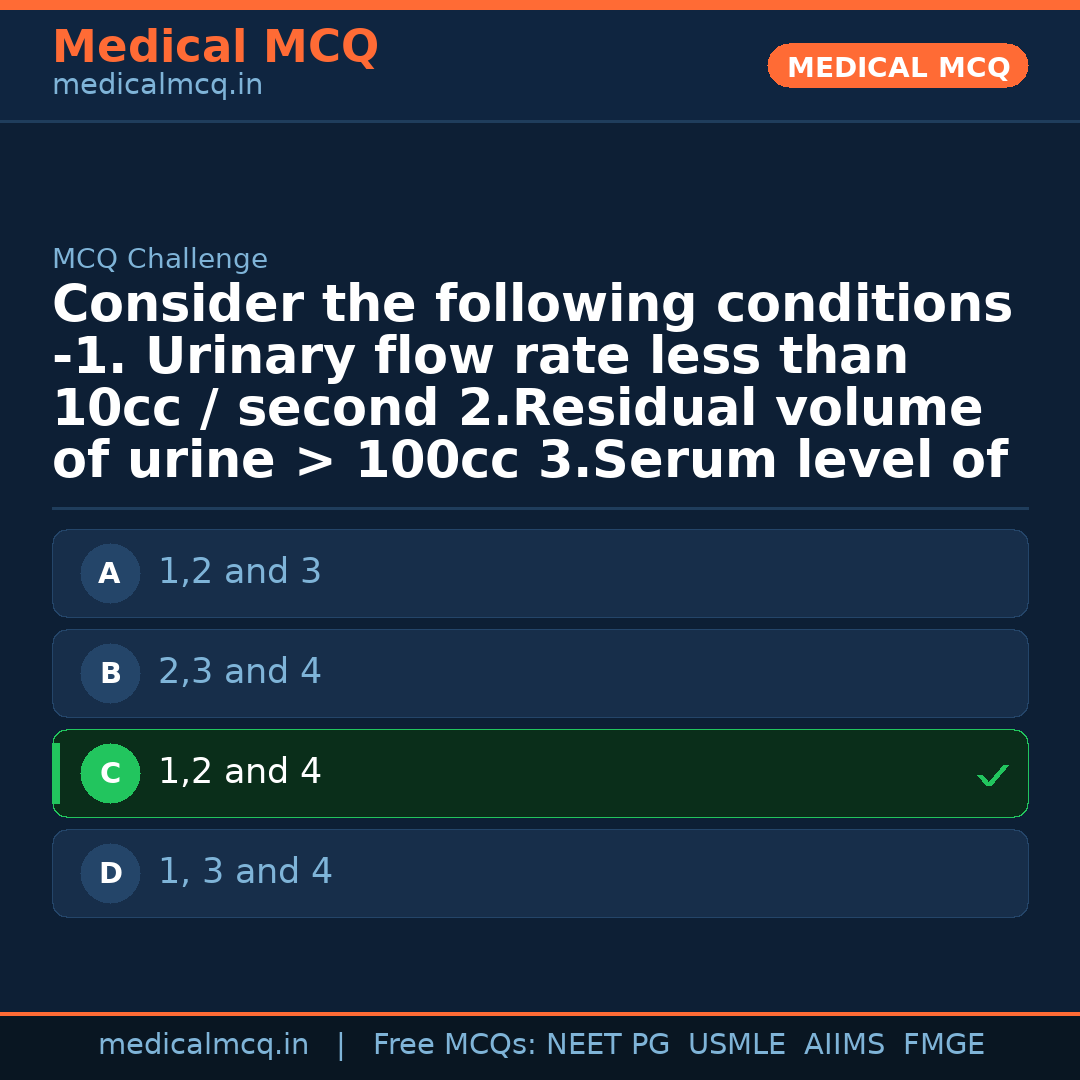Image resolution: width=1080 pixels, height=1080 pixels.
Task: Select the answer text "1,2 and 3"
Action: tap(240, 572)
